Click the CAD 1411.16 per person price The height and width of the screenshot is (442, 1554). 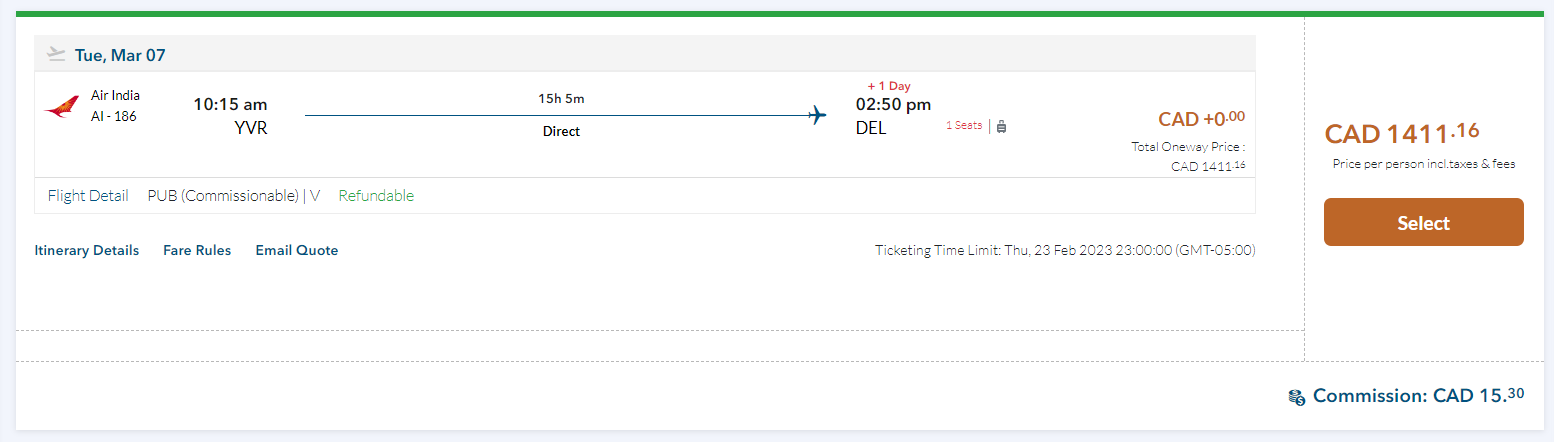1402,134
